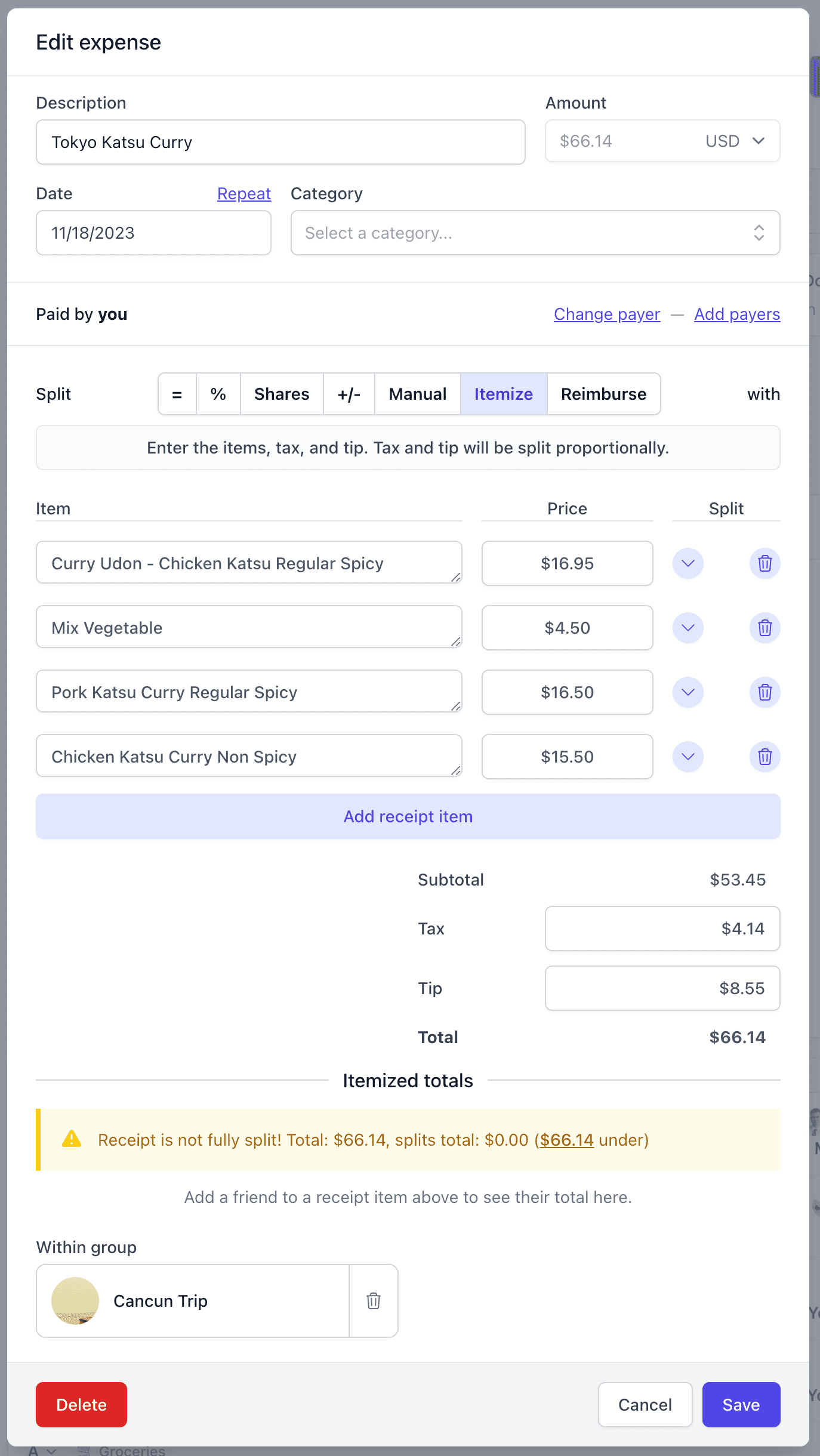The height and width of the screenshot is (1456, 820).
Task: Enable Manual split mode
Action: pyautogui.click(x=417, y=394)
